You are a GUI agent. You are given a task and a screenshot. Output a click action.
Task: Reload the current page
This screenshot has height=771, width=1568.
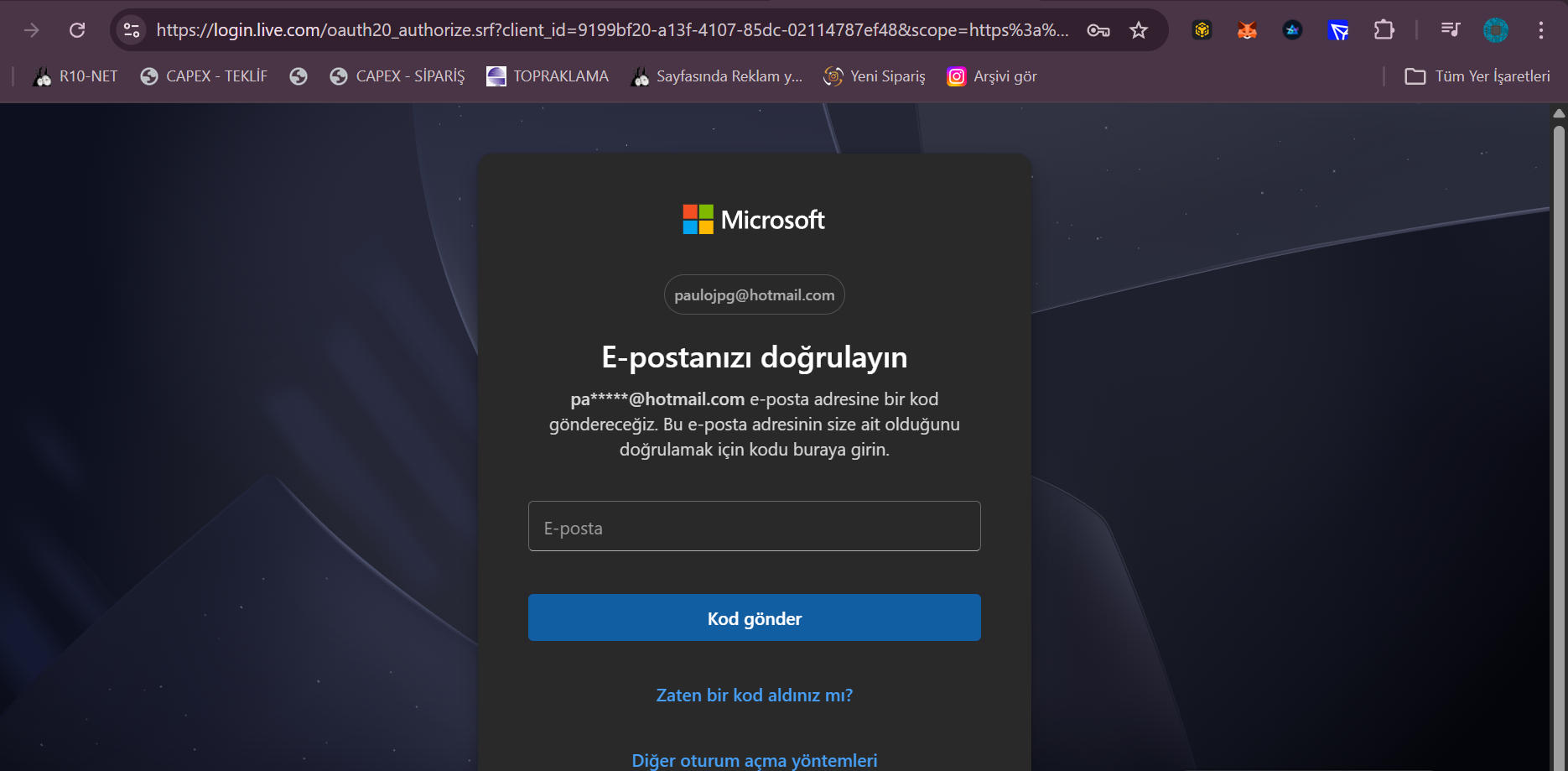pyautogui.click(x=77, y=30)
